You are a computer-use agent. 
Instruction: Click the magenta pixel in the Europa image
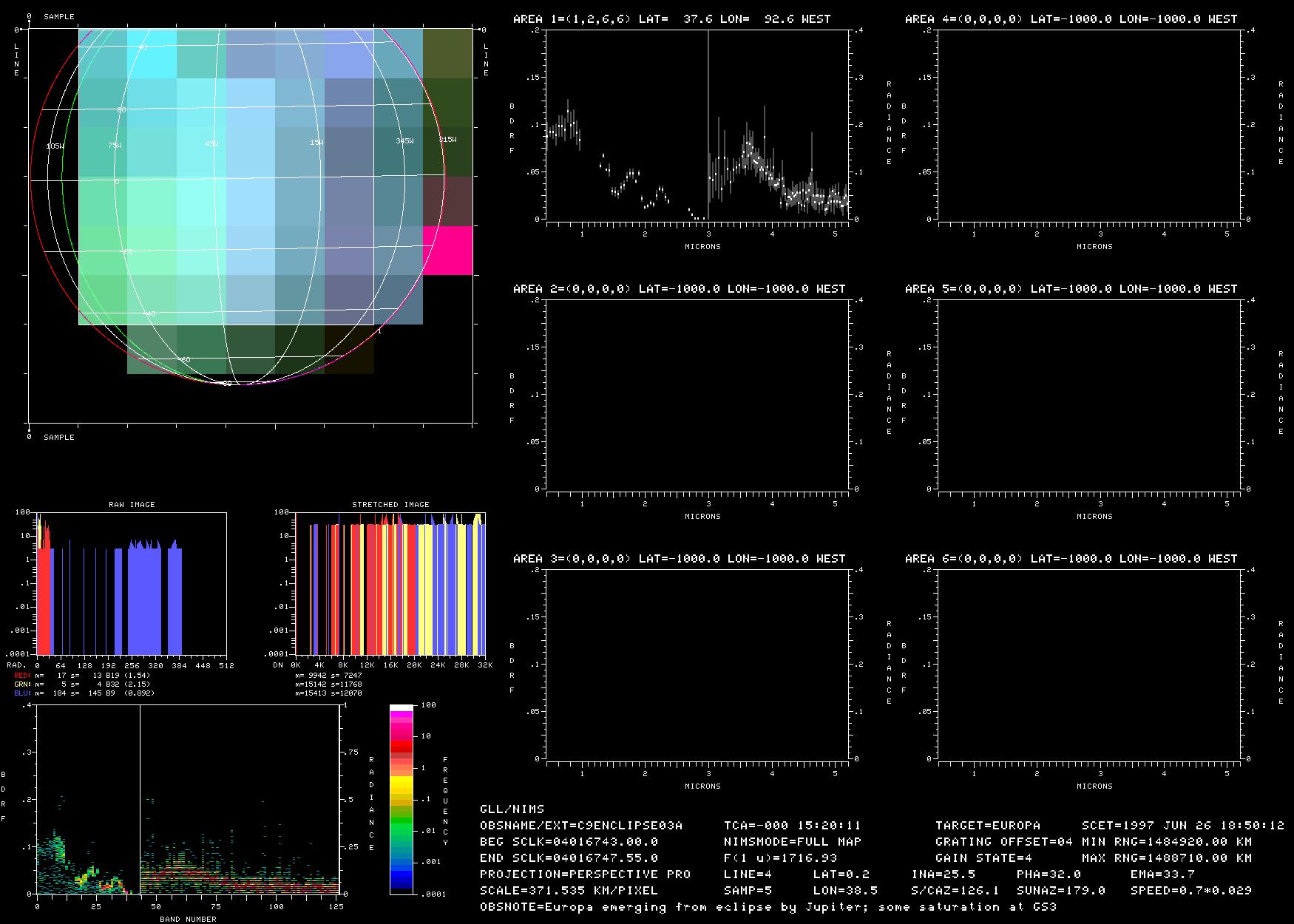(447, 251)
